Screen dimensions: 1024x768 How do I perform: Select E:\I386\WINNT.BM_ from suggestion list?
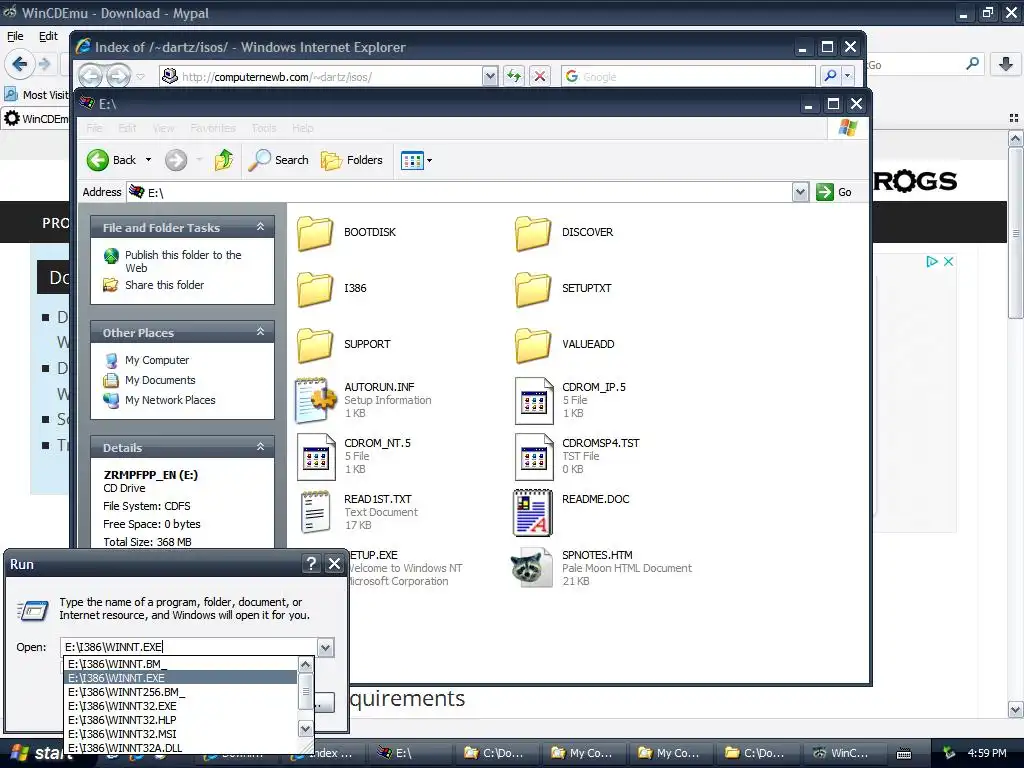coord(181,664)
